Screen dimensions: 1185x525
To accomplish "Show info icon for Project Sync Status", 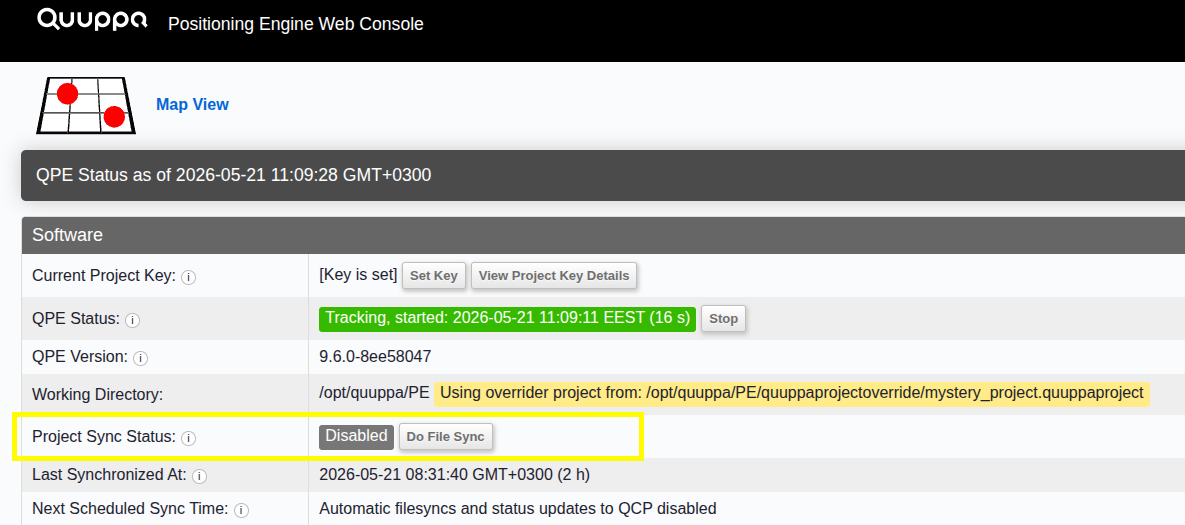I will click(x=189, y=438).
